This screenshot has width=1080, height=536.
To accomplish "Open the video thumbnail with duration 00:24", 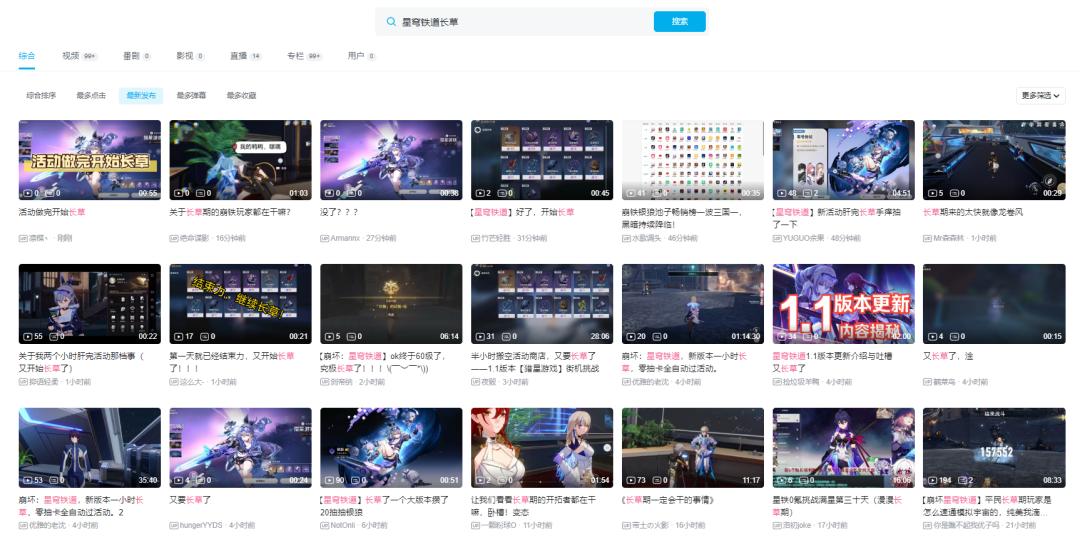I will tap(240, 448).
